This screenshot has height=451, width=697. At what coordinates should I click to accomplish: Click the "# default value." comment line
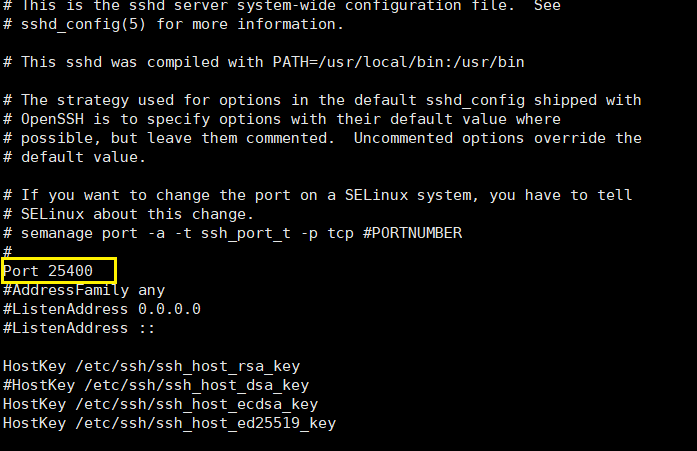(75, 157)
